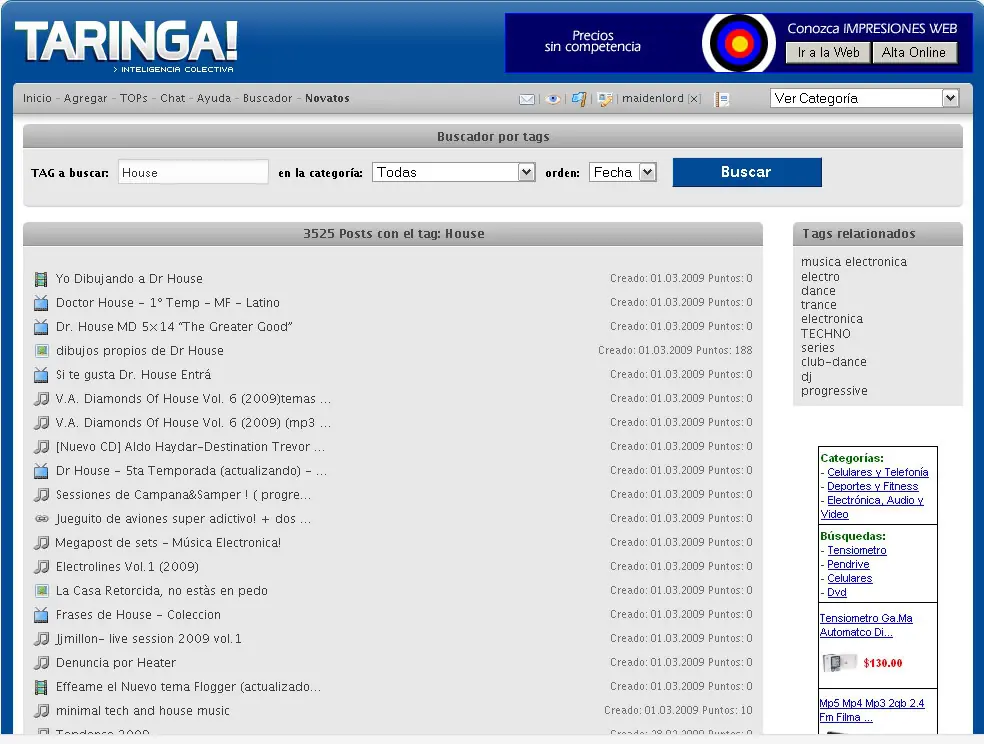
Task: Click TV icon beside Dr. House MD 5x14
Action: [x=41, y=327]
